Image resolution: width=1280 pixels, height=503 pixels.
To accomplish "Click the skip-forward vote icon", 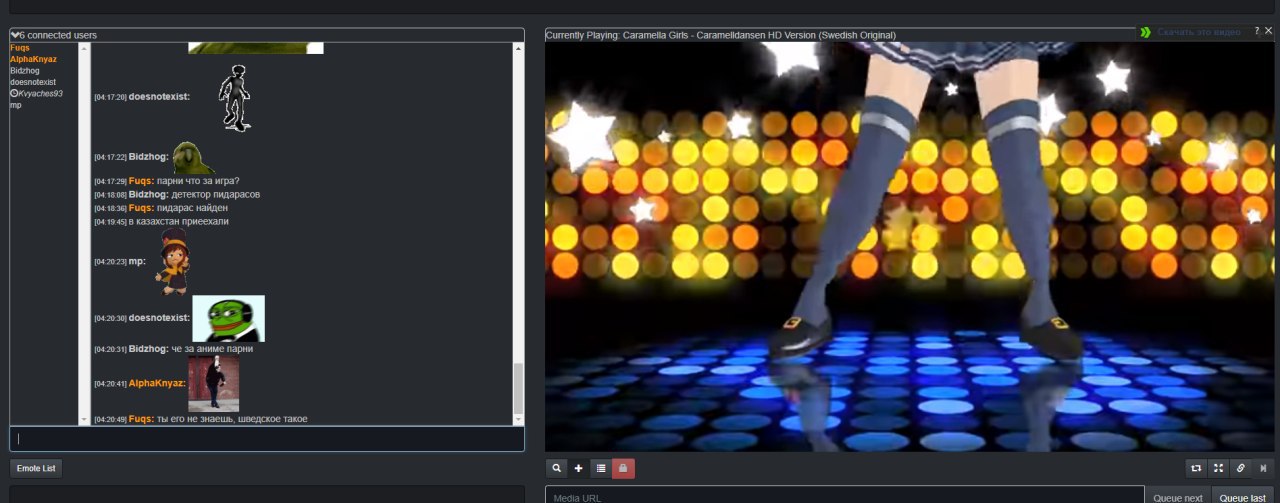I will point(1263,468).
